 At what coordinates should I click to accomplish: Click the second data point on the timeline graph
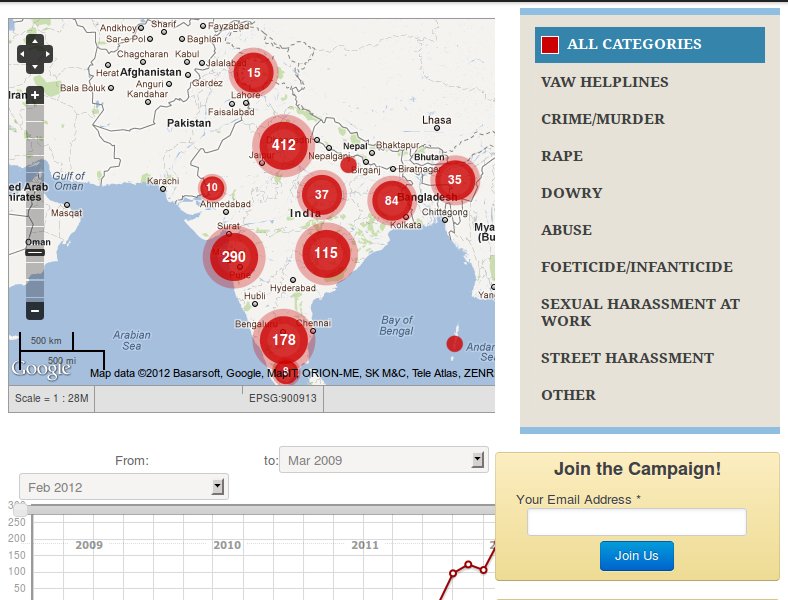coord(468,564)
